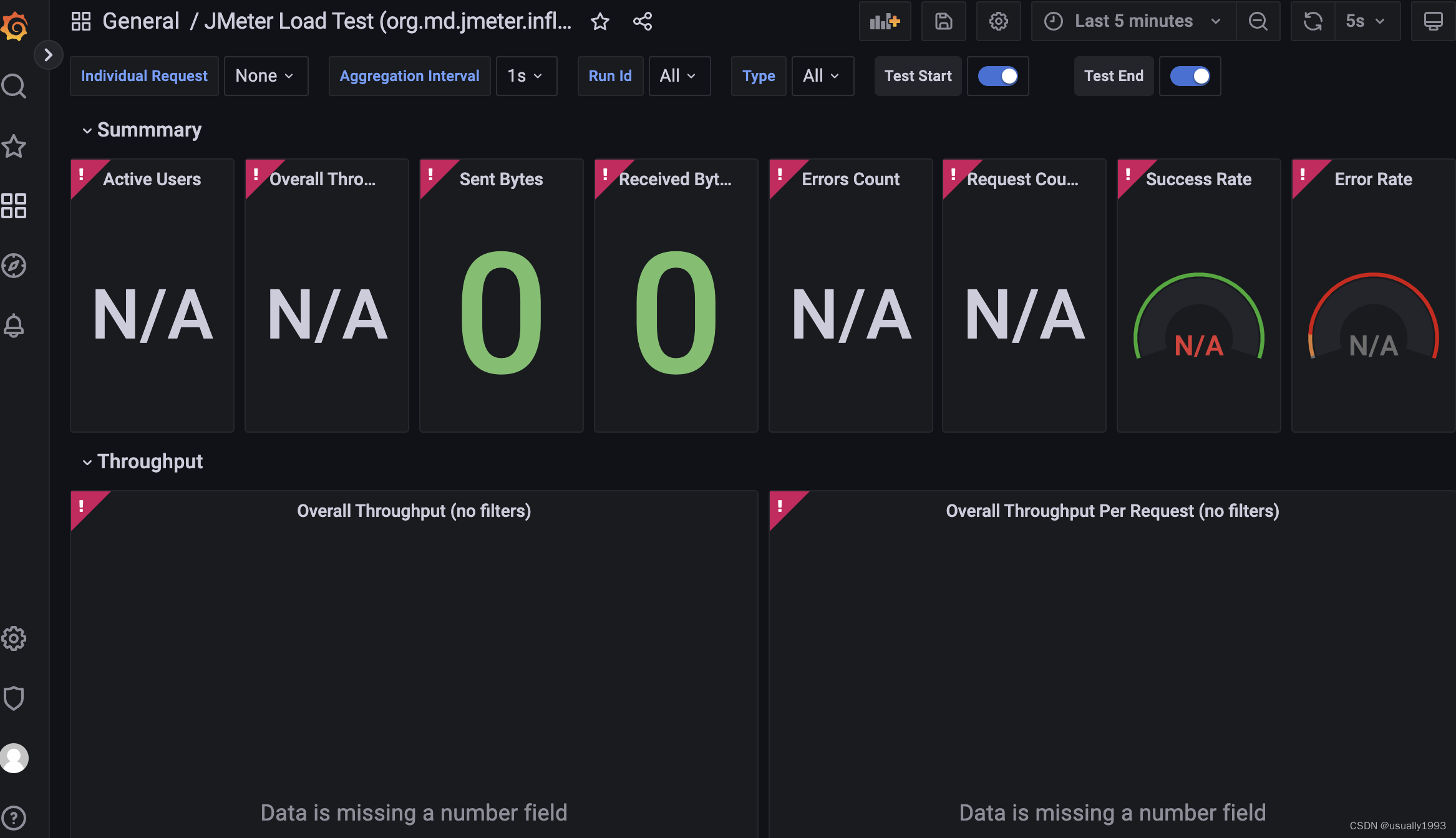
Task: Open Alerting bell icon in sidebar
Action: [14, 325]
